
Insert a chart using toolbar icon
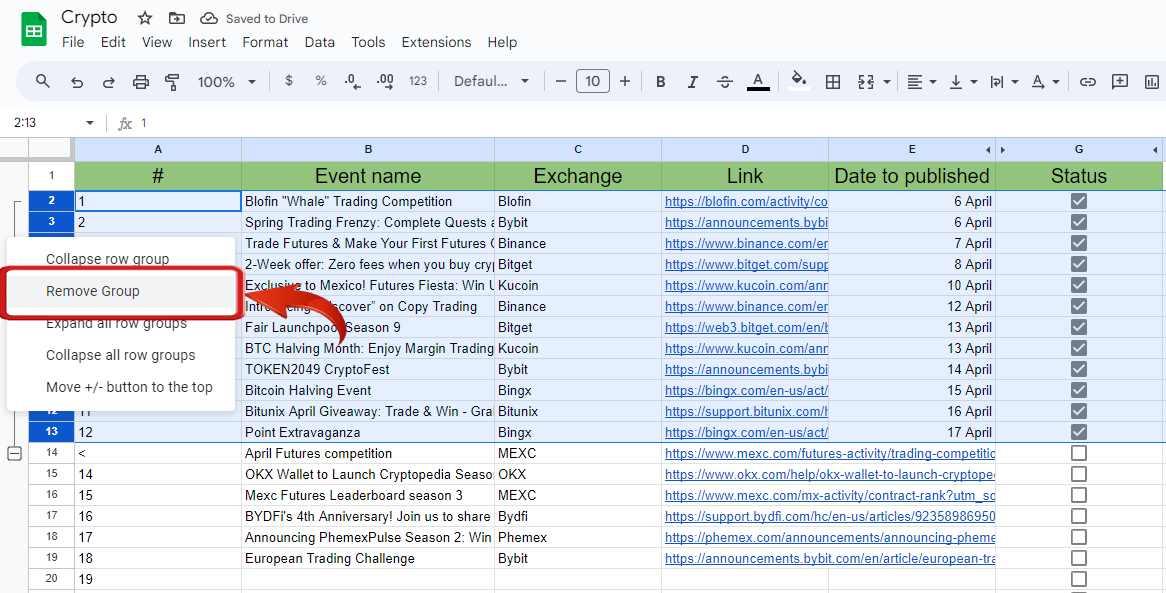1152,82
